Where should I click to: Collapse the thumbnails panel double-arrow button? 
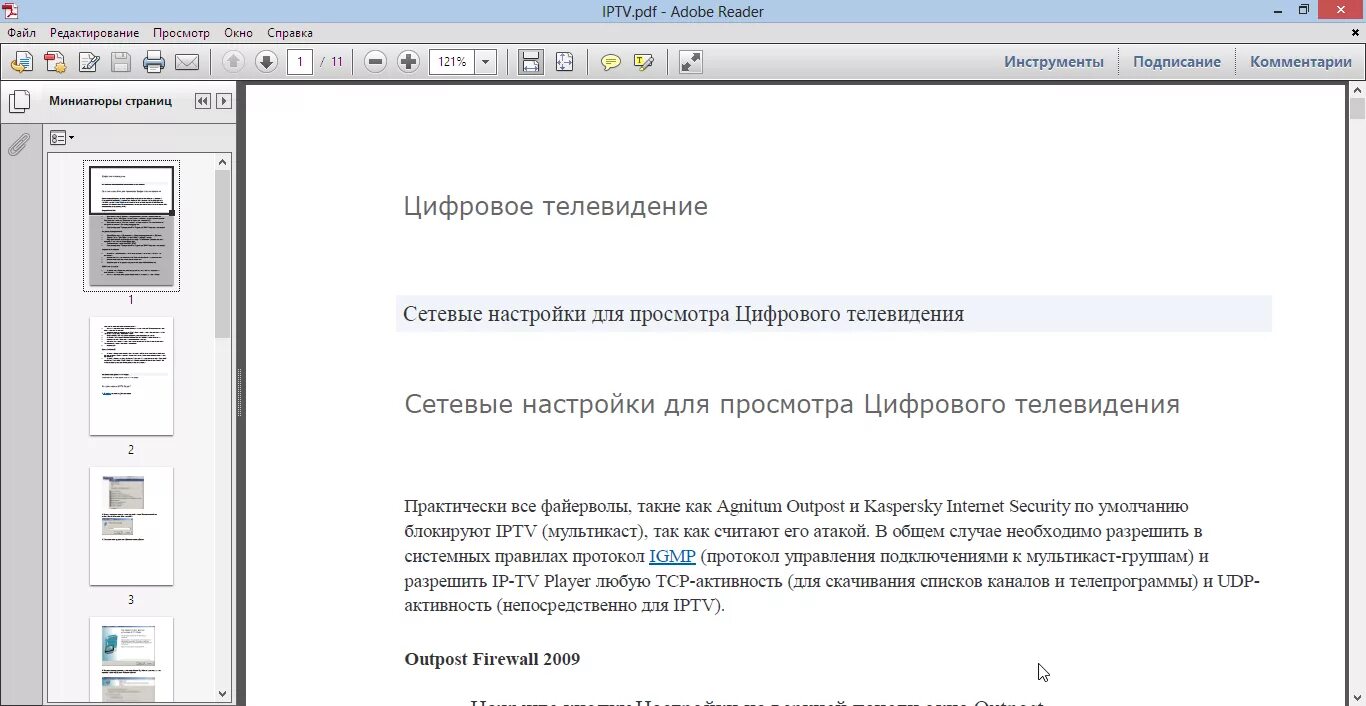tap(203, 101)
